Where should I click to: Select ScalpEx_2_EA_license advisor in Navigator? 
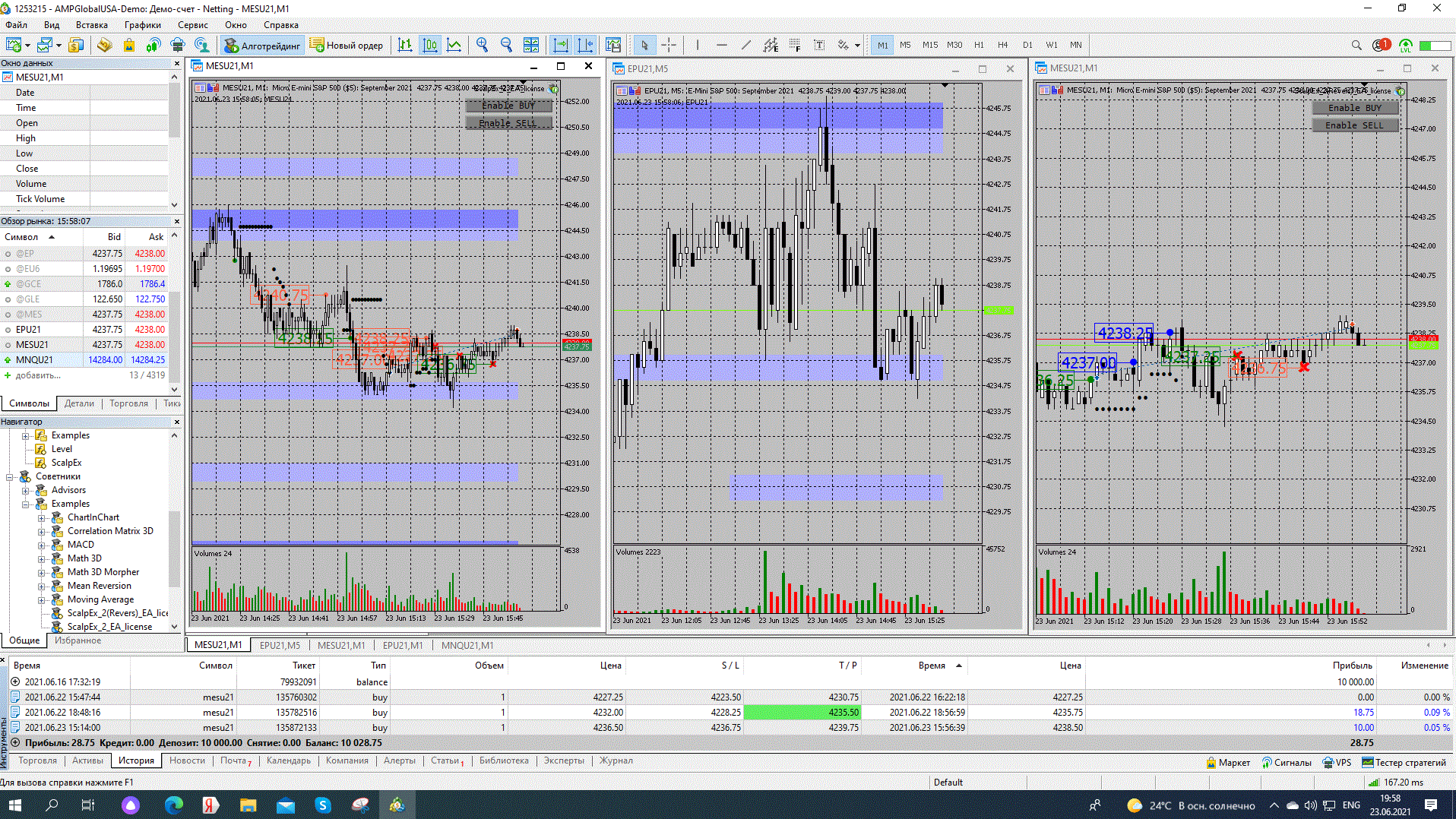(x=109, y=627)
